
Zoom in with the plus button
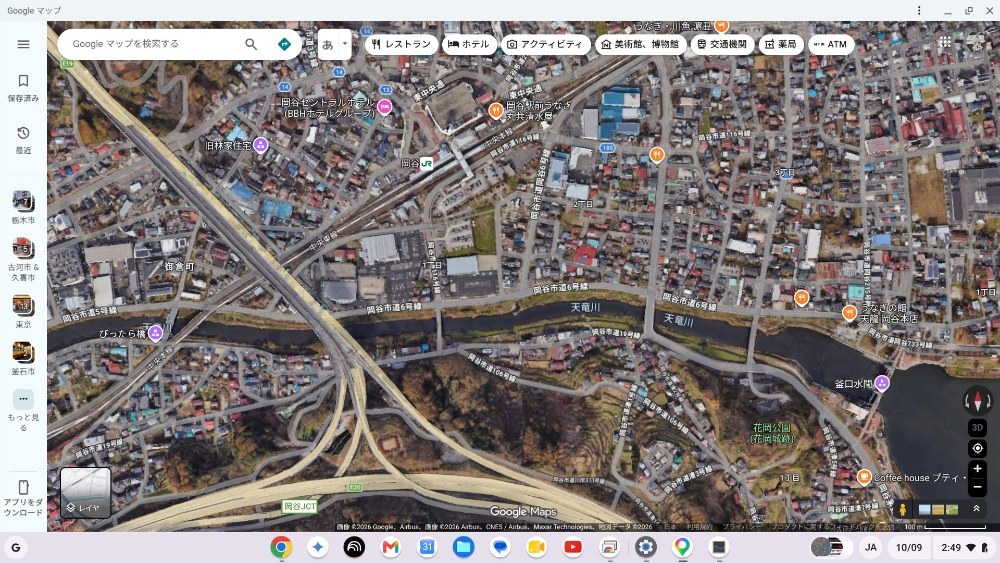point(977,469)
